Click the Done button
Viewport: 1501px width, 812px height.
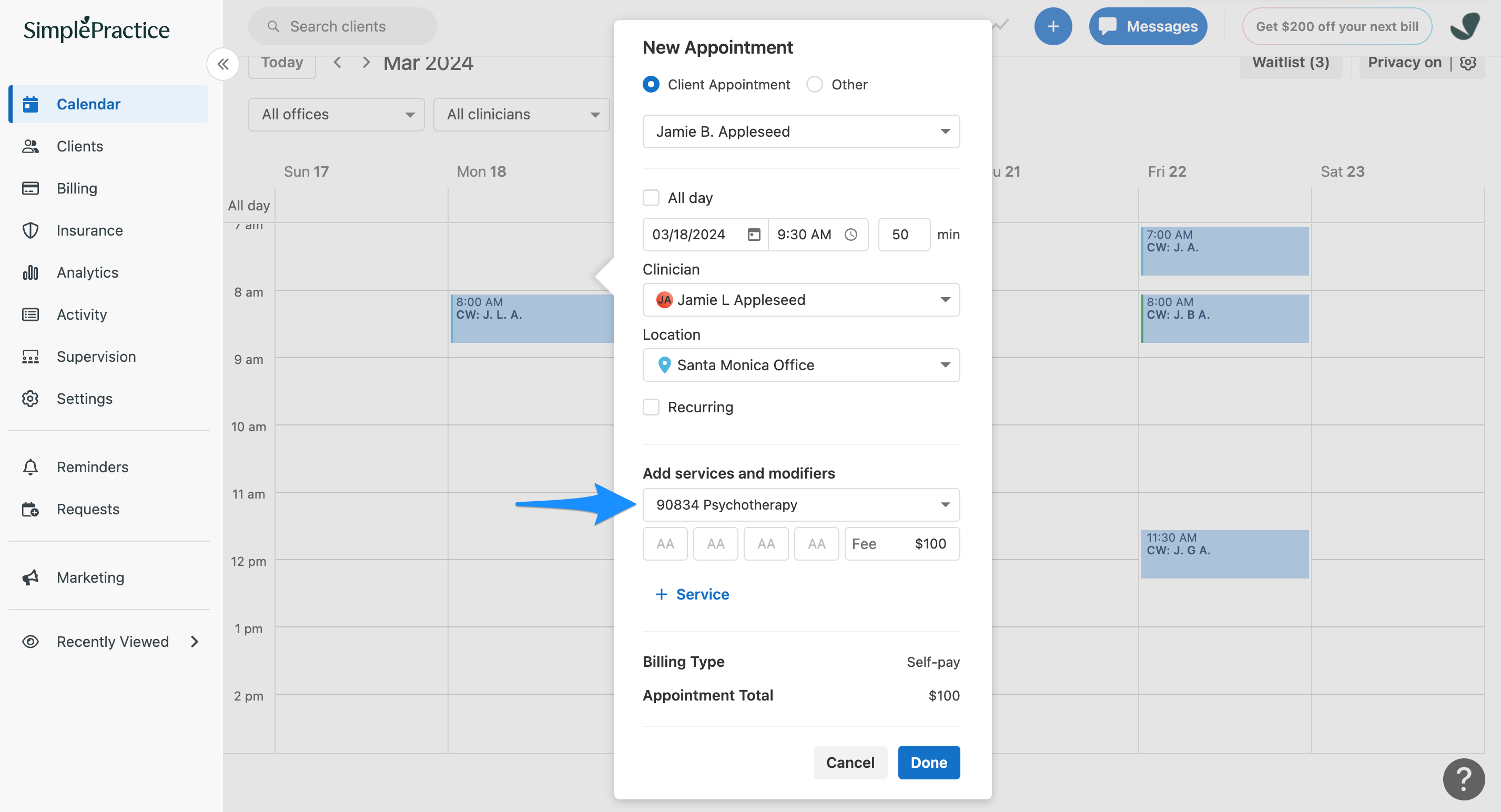928,762
